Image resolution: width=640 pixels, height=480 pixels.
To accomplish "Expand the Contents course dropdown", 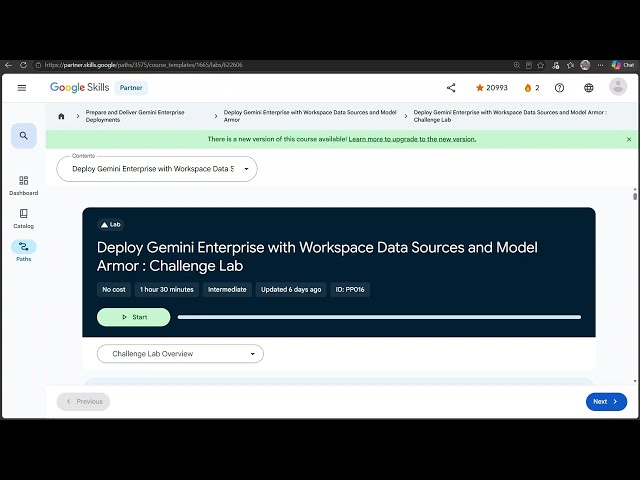I will 157,169.
